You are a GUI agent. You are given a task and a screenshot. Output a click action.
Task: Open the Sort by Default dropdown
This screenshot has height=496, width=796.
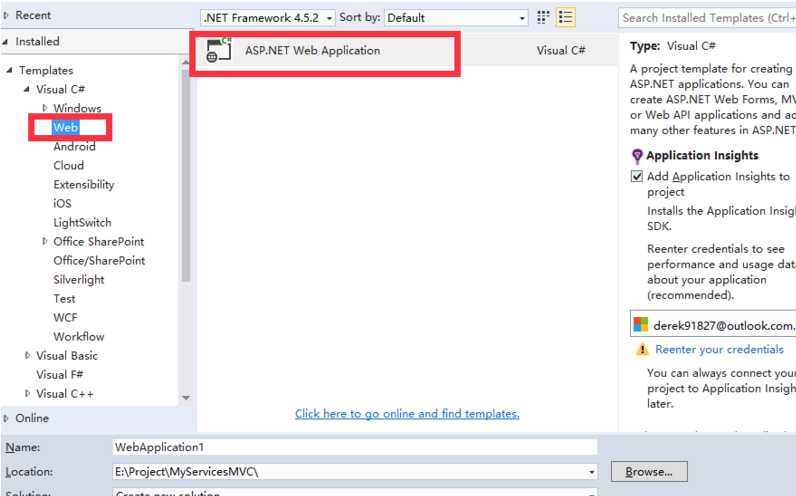[x=456, y=18]
